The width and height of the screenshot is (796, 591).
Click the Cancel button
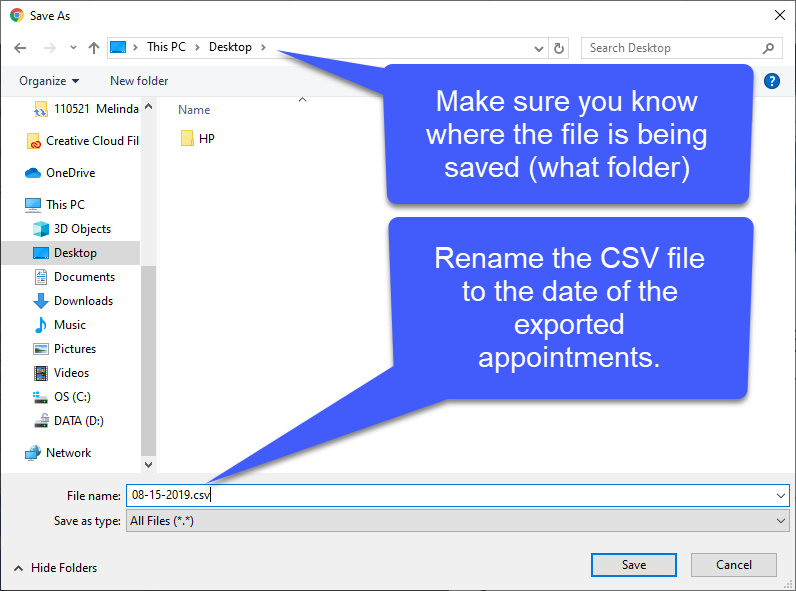(x=733, y=565)
